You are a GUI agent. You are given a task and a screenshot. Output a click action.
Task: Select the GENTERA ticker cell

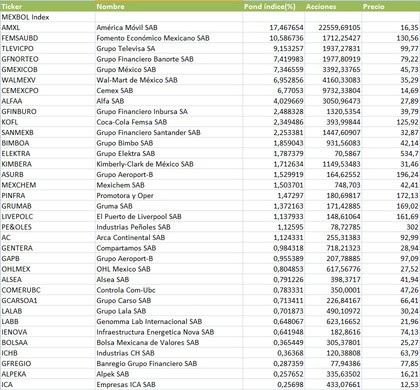pyautogui.click(x=48, y=248)
